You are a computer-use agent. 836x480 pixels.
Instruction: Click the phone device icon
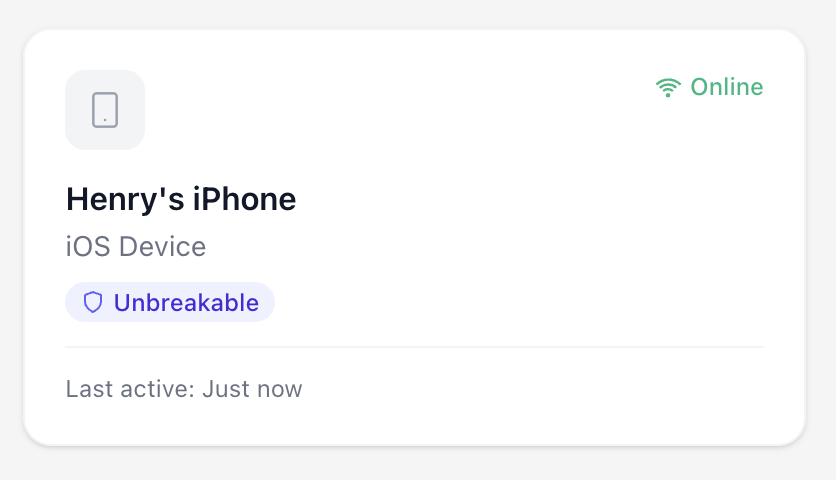105,110
